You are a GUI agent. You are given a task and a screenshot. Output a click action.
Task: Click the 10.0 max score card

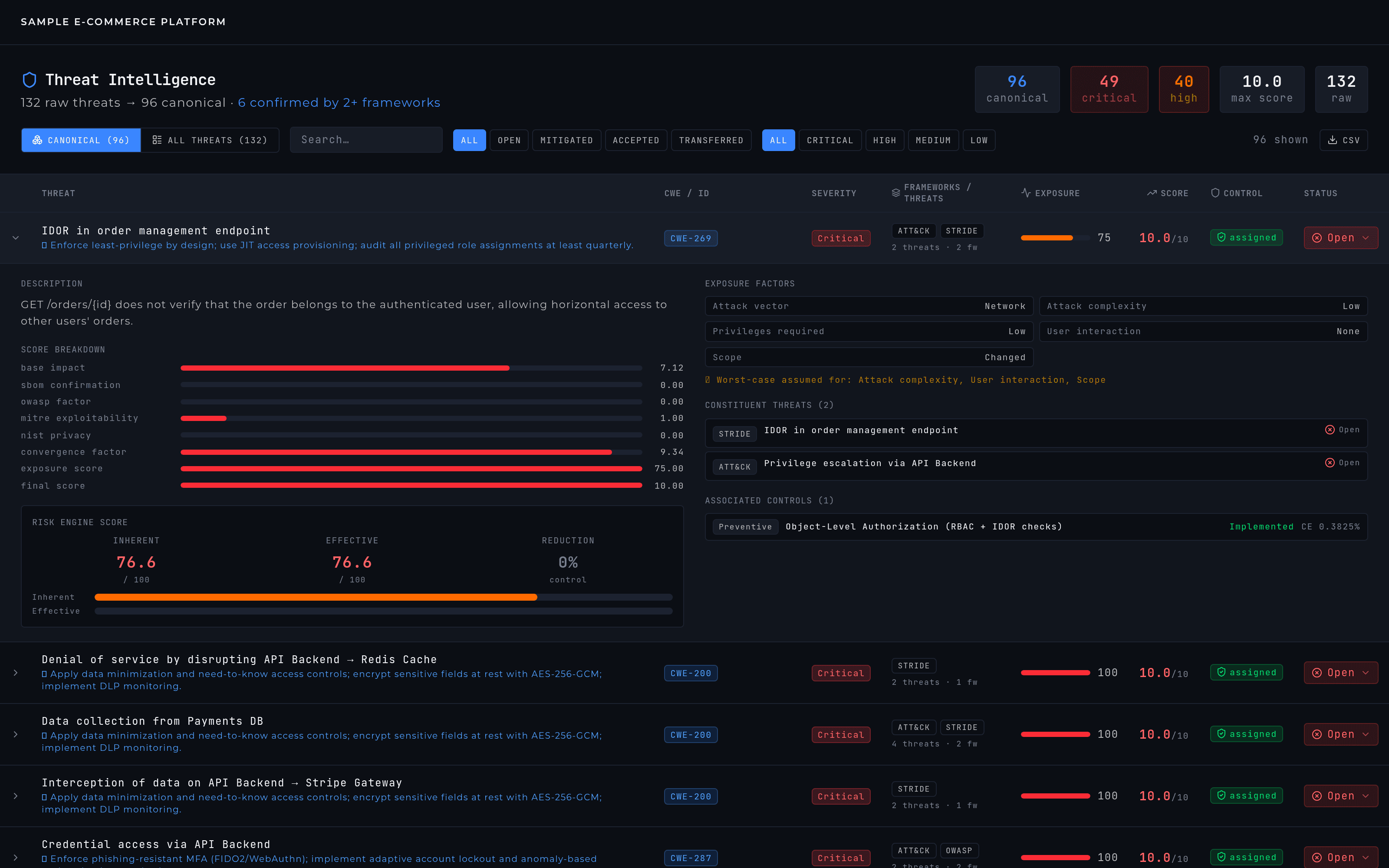pos(1261,89)
